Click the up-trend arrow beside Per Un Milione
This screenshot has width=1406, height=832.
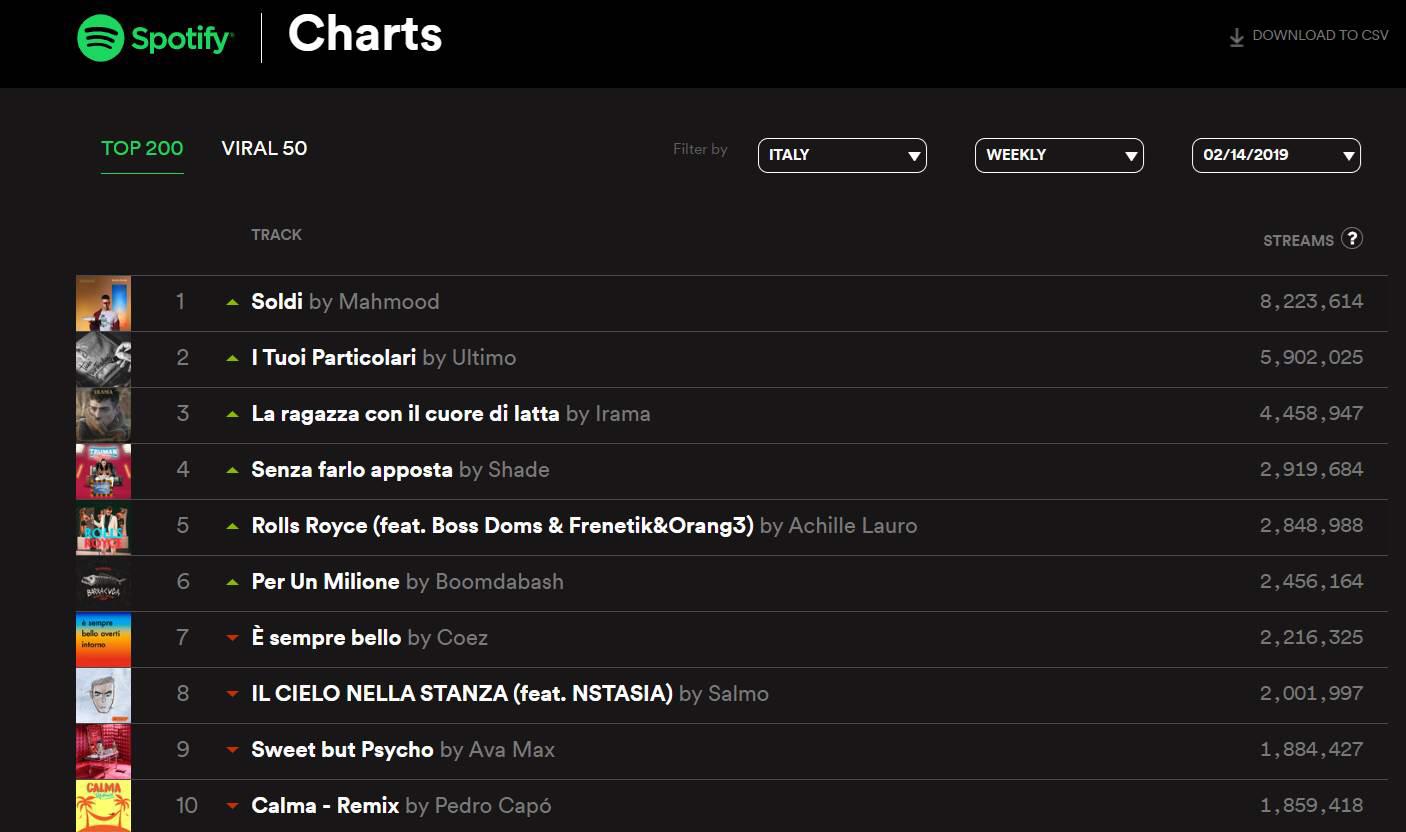tap(232, 582)
